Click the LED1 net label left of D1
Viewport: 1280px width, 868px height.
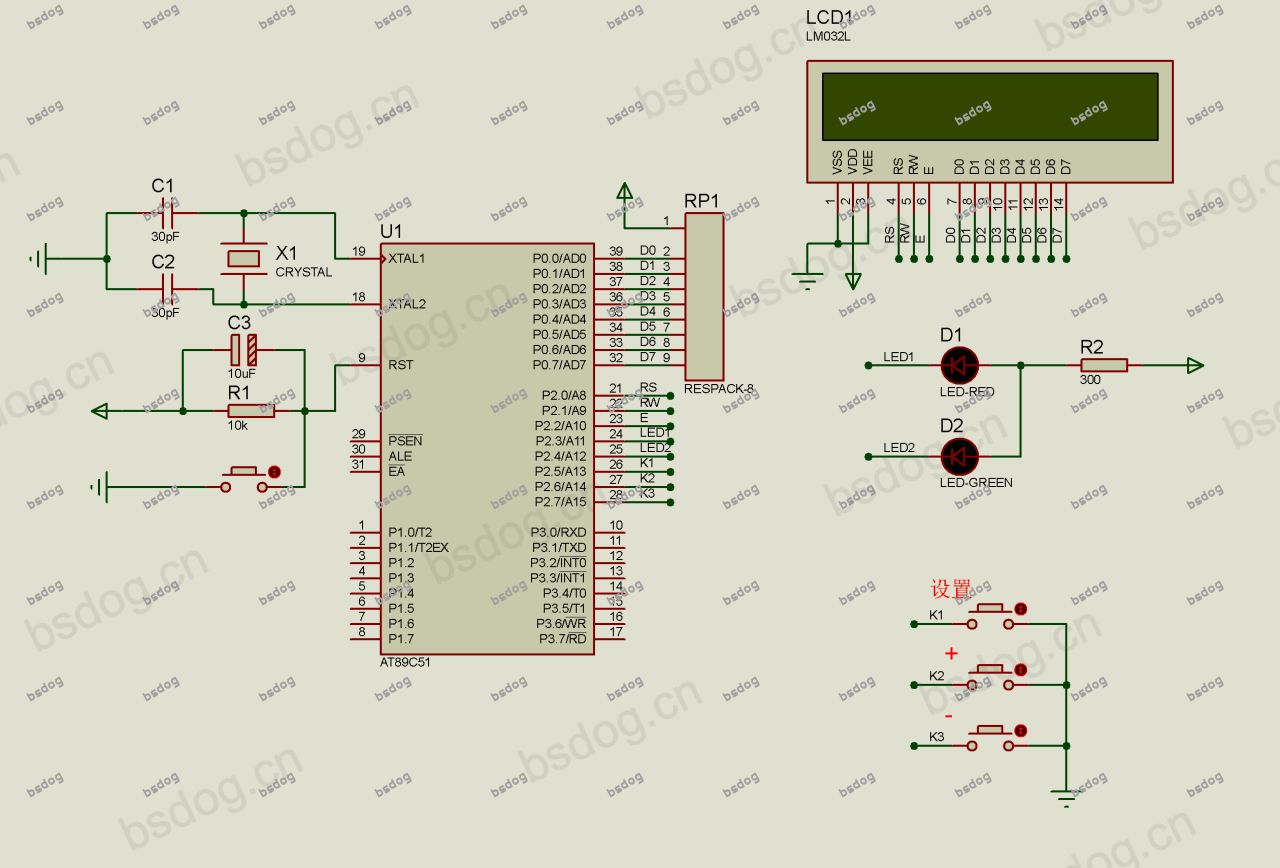(899, 357)
